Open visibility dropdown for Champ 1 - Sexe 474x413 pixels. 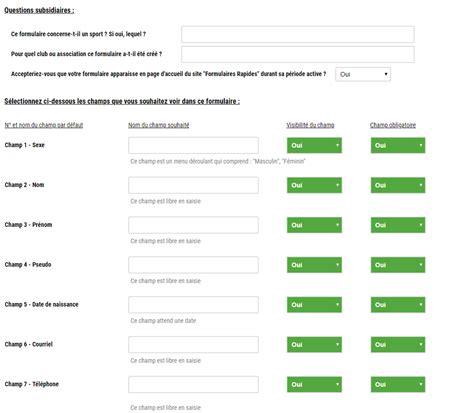click(314, 145)
